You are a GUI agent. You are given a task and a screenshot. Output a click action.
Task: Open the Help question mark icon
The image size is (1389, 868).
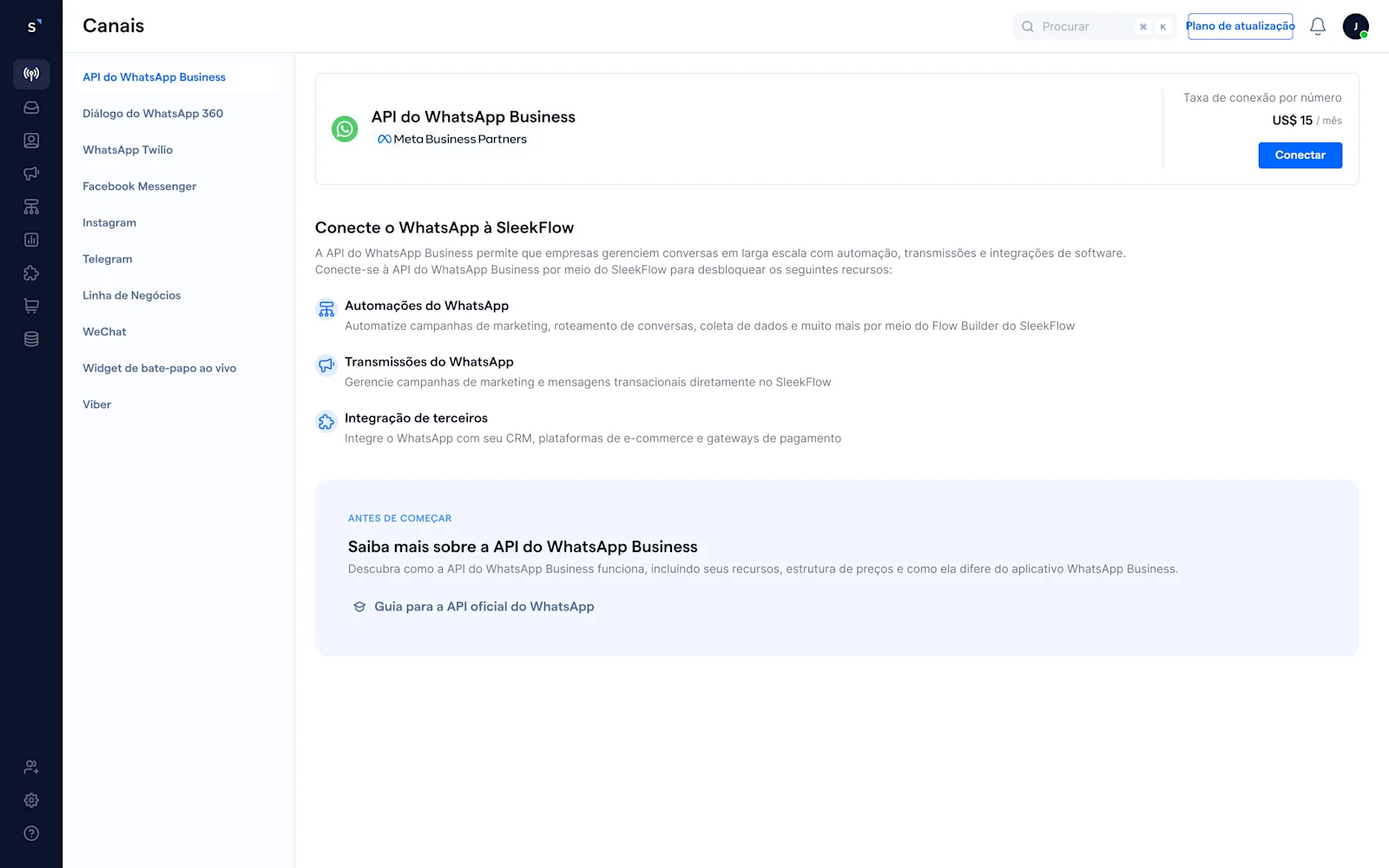[31, 833]
